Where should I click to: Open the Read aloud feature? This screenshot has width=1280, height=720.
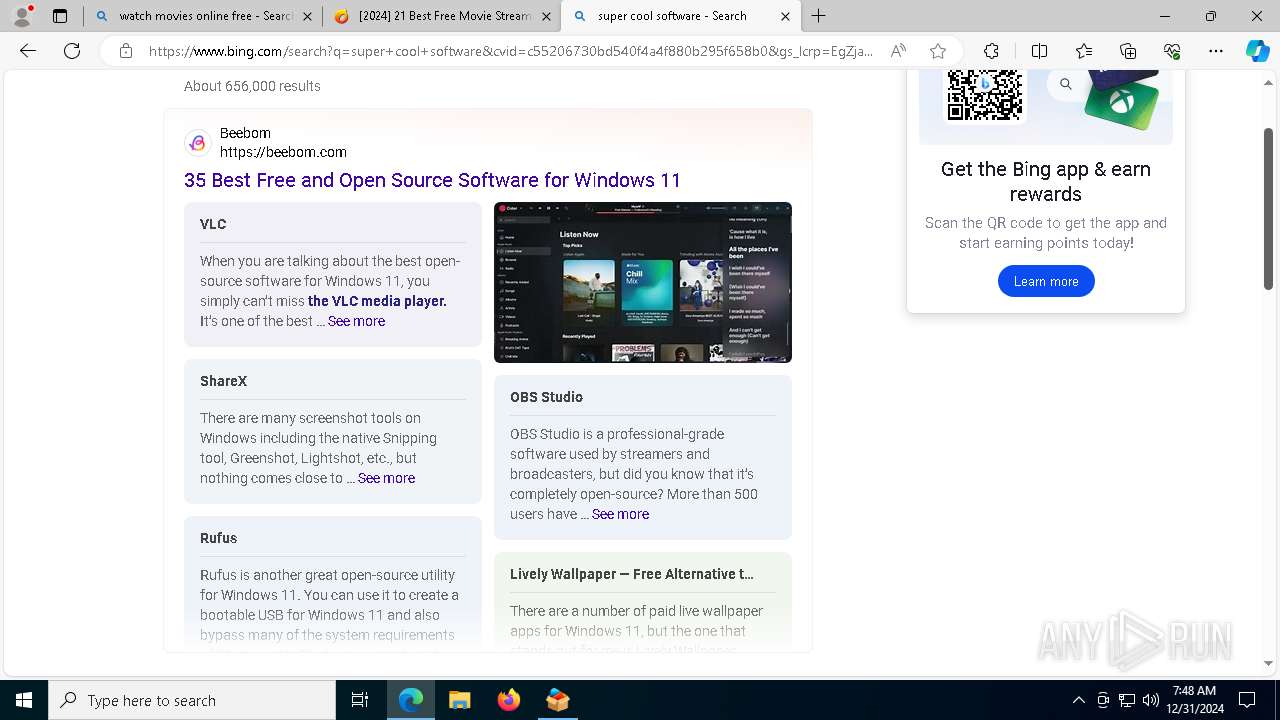(x=898, y=51)
